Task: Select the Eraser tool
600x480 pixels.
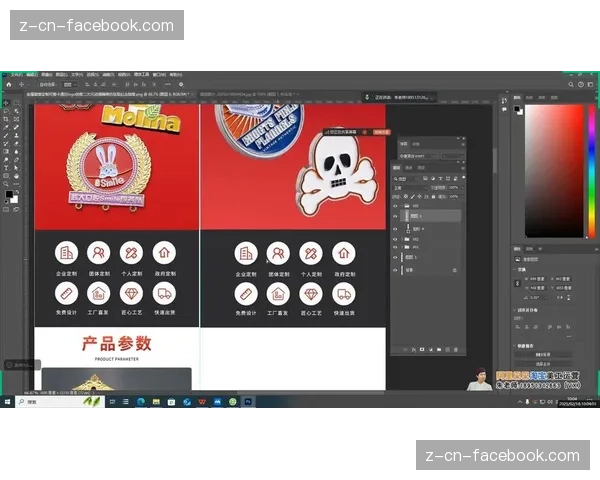Action: 16,143
